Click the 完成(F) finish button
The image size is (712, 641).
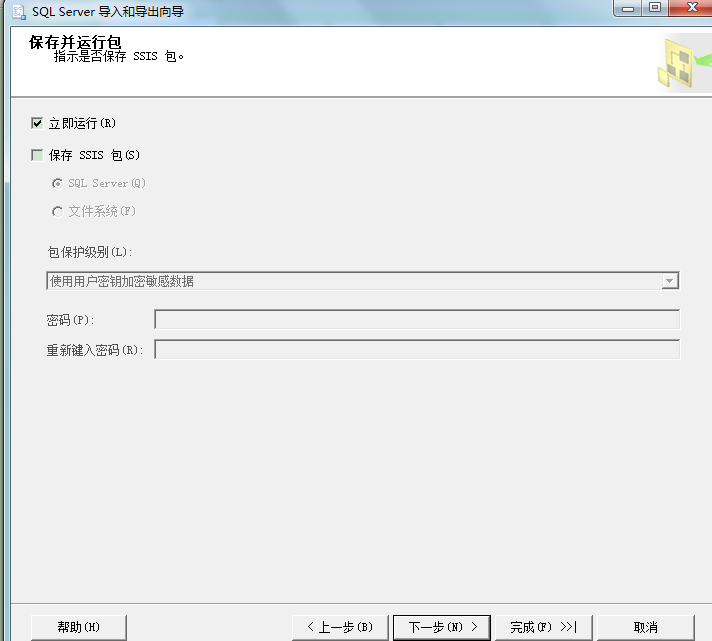(544, 627)
